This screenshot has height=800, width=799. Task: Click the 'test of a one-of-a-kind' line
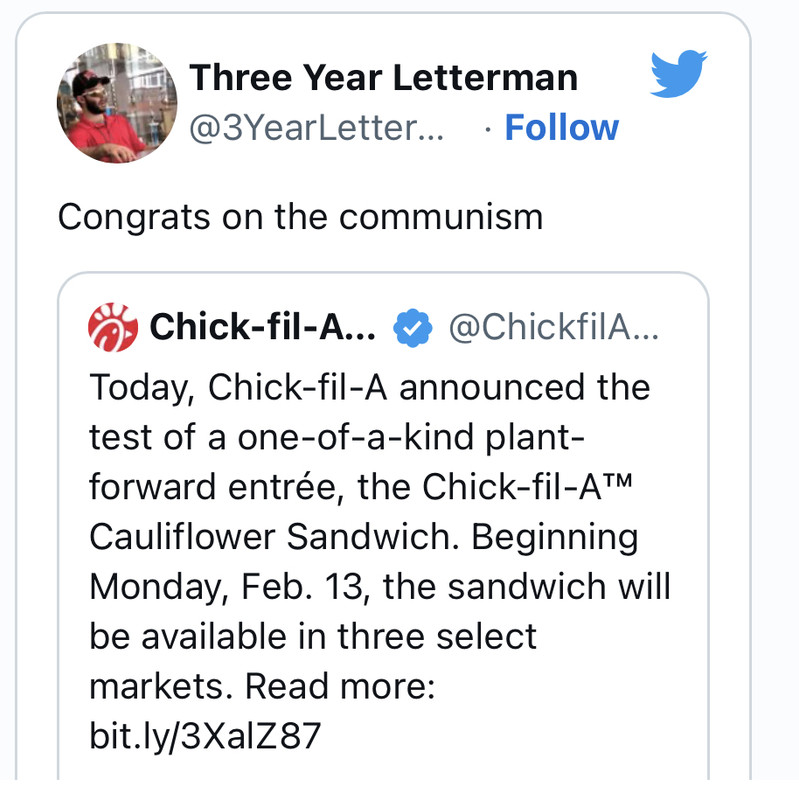[300, 437]
